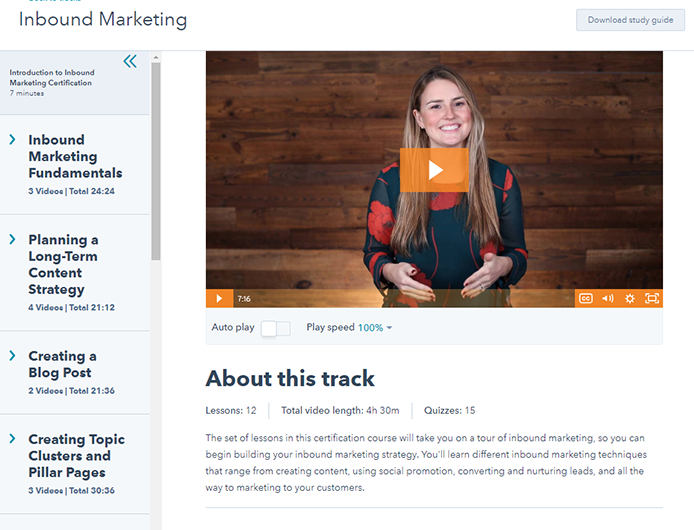Click the '7 minutes' duration text
This screenshot has height=530, width=694.
pos(27,93)
